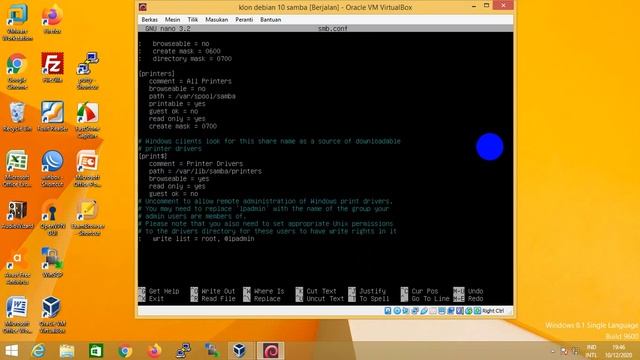The height and width of the screenshot is (360, 640).
Task: Click the line 'write list = root, @lpadmin'
Action: (x=203, y=239)
